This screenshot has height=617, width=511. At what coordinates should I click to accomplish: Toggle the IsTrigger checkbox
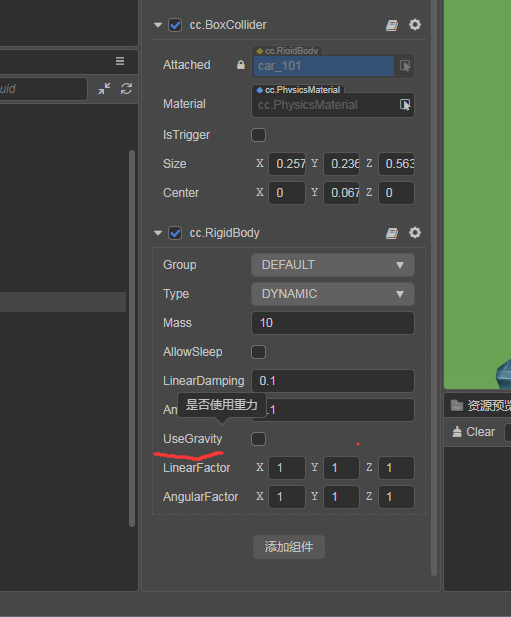click(x=258, y=135)
